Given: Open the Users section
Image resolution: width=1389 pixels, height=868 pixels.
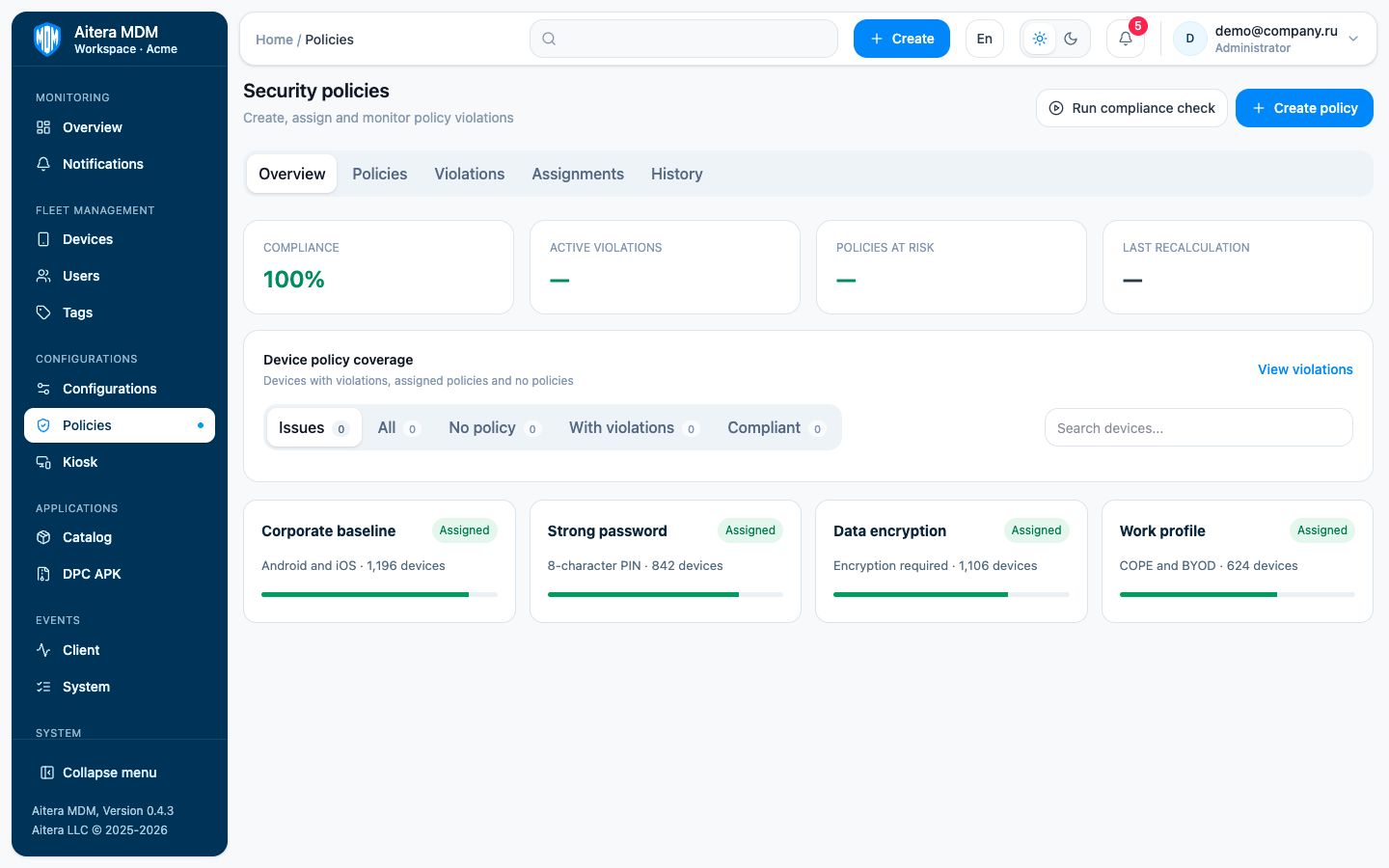Looking at the screenshot, I should [120, 276].
